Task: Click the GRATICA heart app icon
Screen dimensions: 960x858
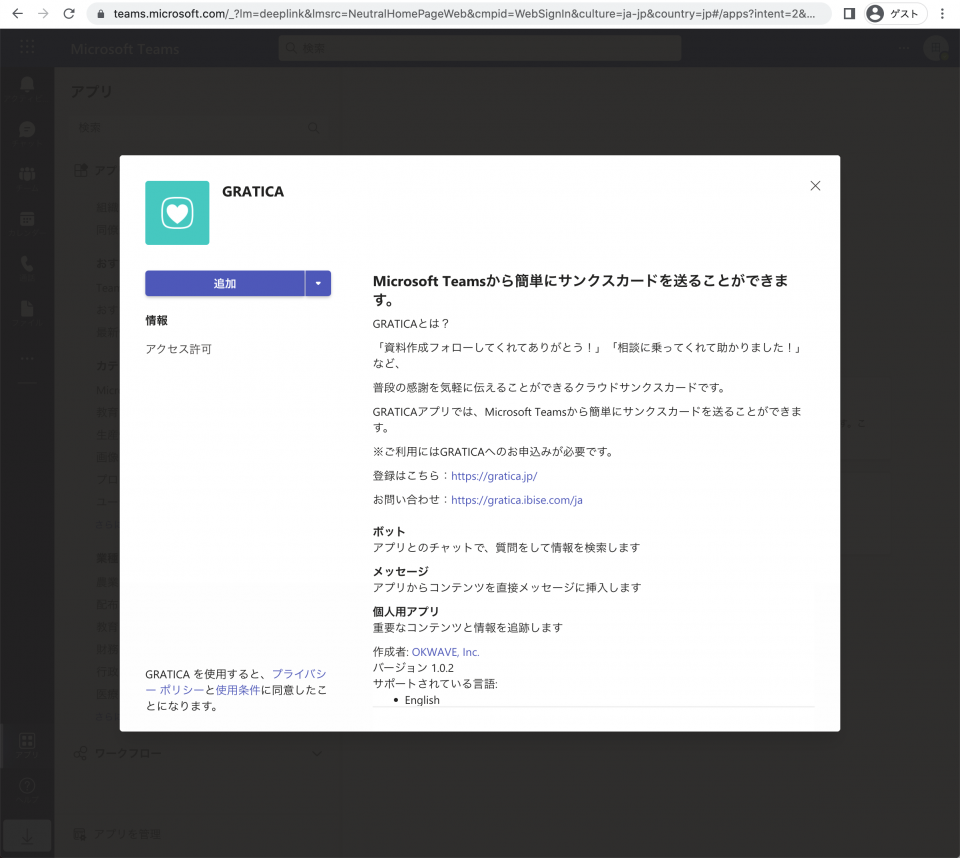Action: (x=177, y=213)
